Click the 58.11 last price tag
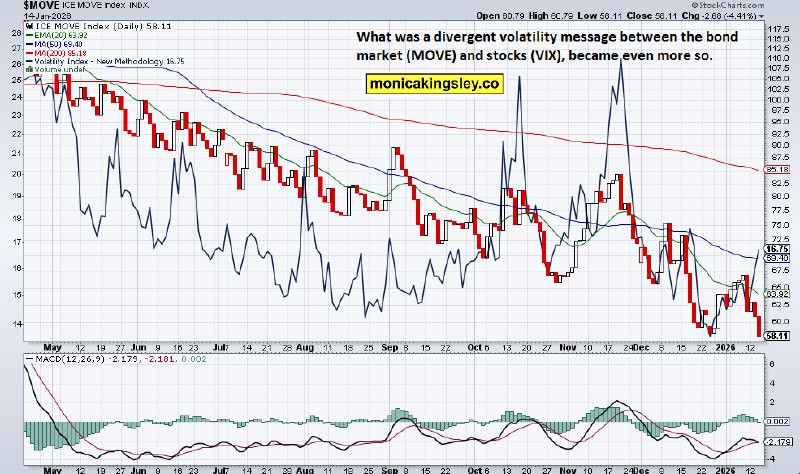 click(x=778, y=337)
